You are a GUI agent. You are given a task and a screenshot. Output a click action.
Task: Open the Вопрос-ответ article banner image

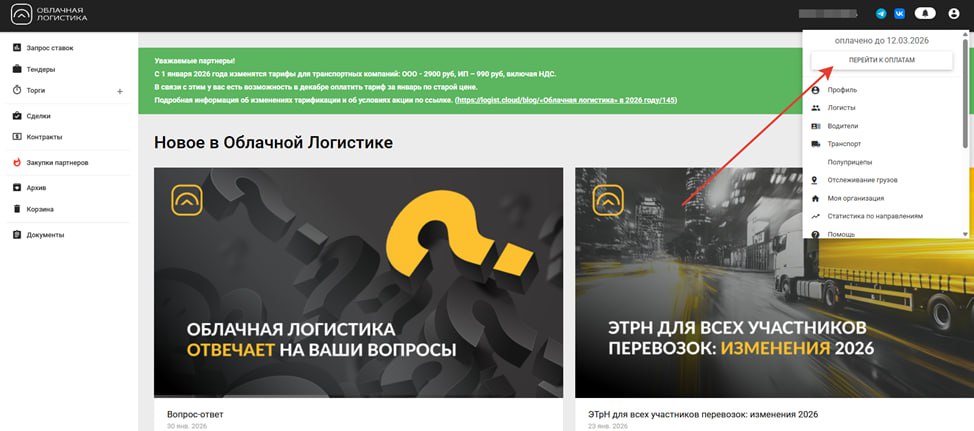click(x=358, y=282)
